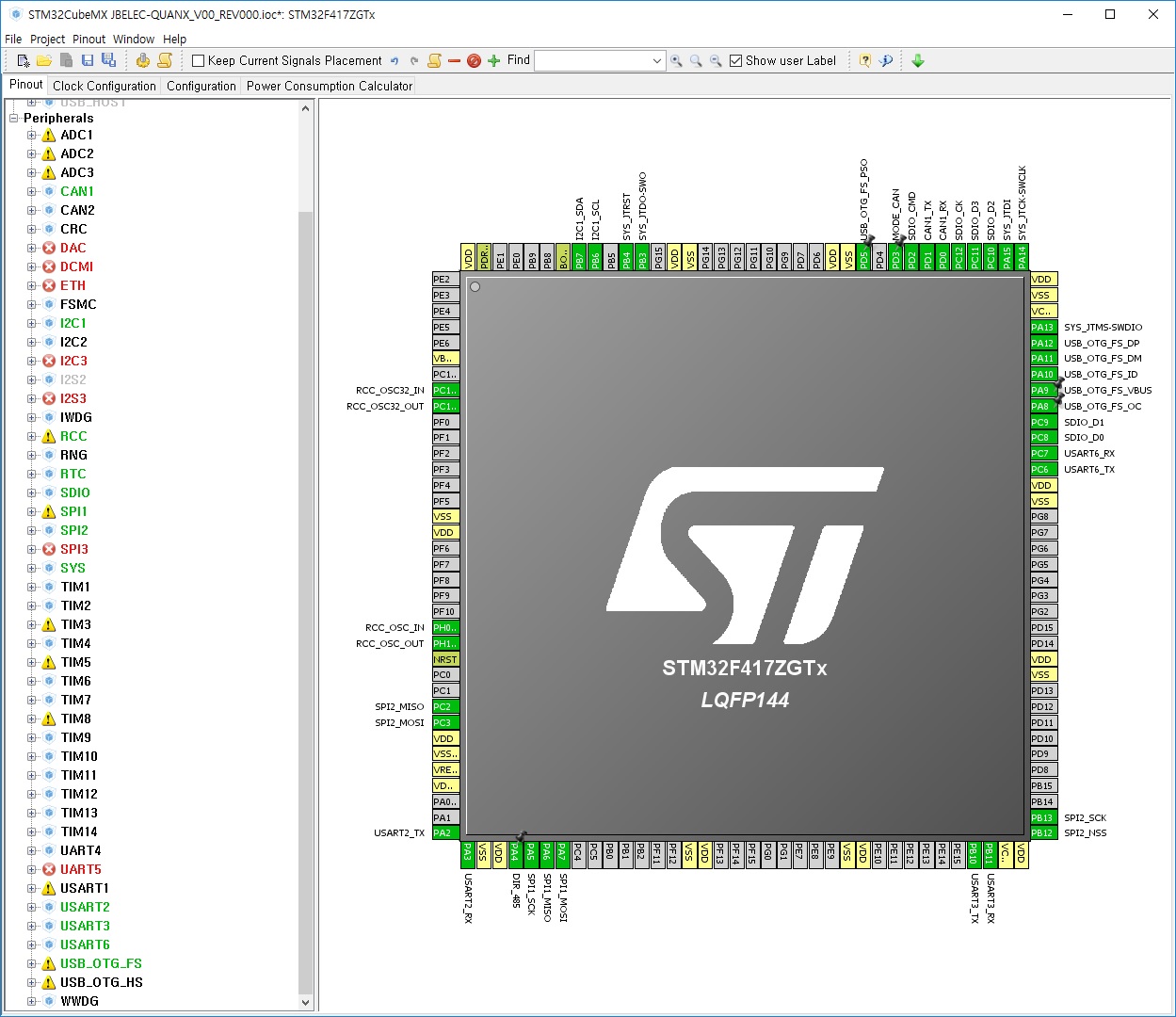Enable Keep Current Signals Placement
The height and width of the screenshot is (1017, 1176).
click(x=197, y=60)
